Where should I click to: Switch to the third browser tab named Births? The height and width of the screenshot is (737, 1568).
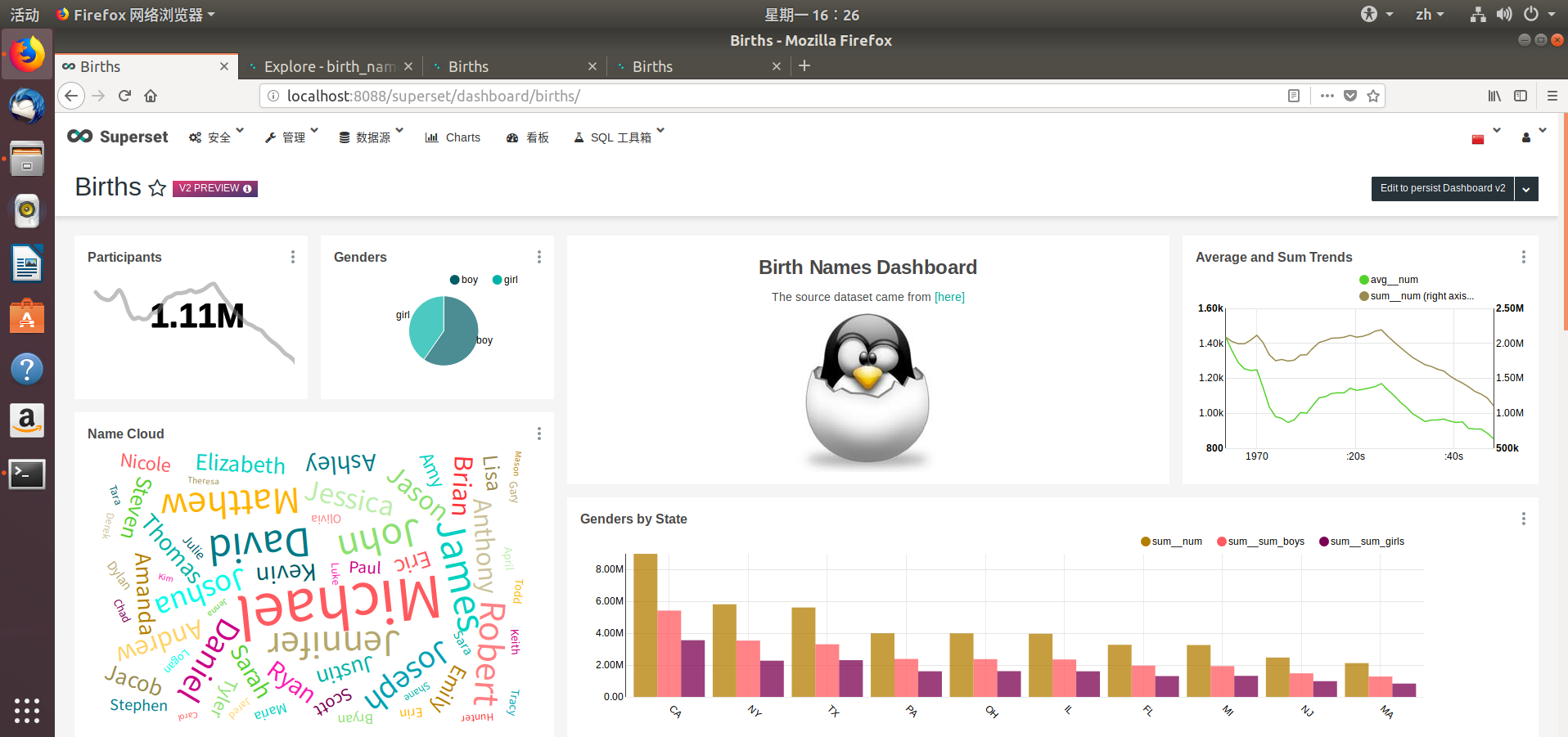(514, 66)
